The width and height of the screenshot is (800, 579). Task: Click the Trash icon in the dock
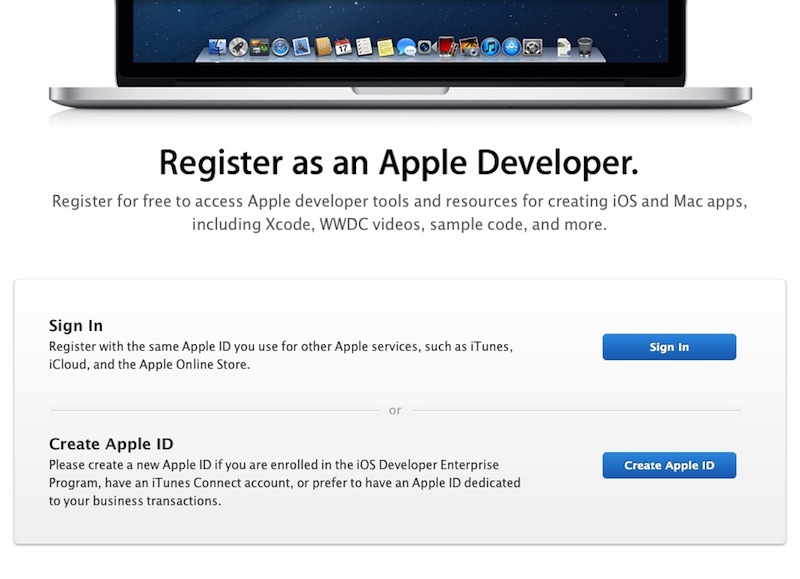pyautogui.click(x=584, y=46)
